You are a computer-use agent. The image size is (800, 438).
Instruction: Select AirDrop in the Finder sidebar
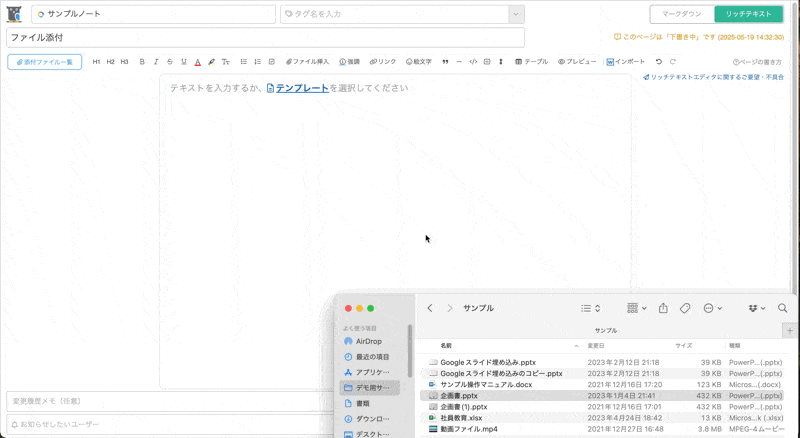pos(368,342)
